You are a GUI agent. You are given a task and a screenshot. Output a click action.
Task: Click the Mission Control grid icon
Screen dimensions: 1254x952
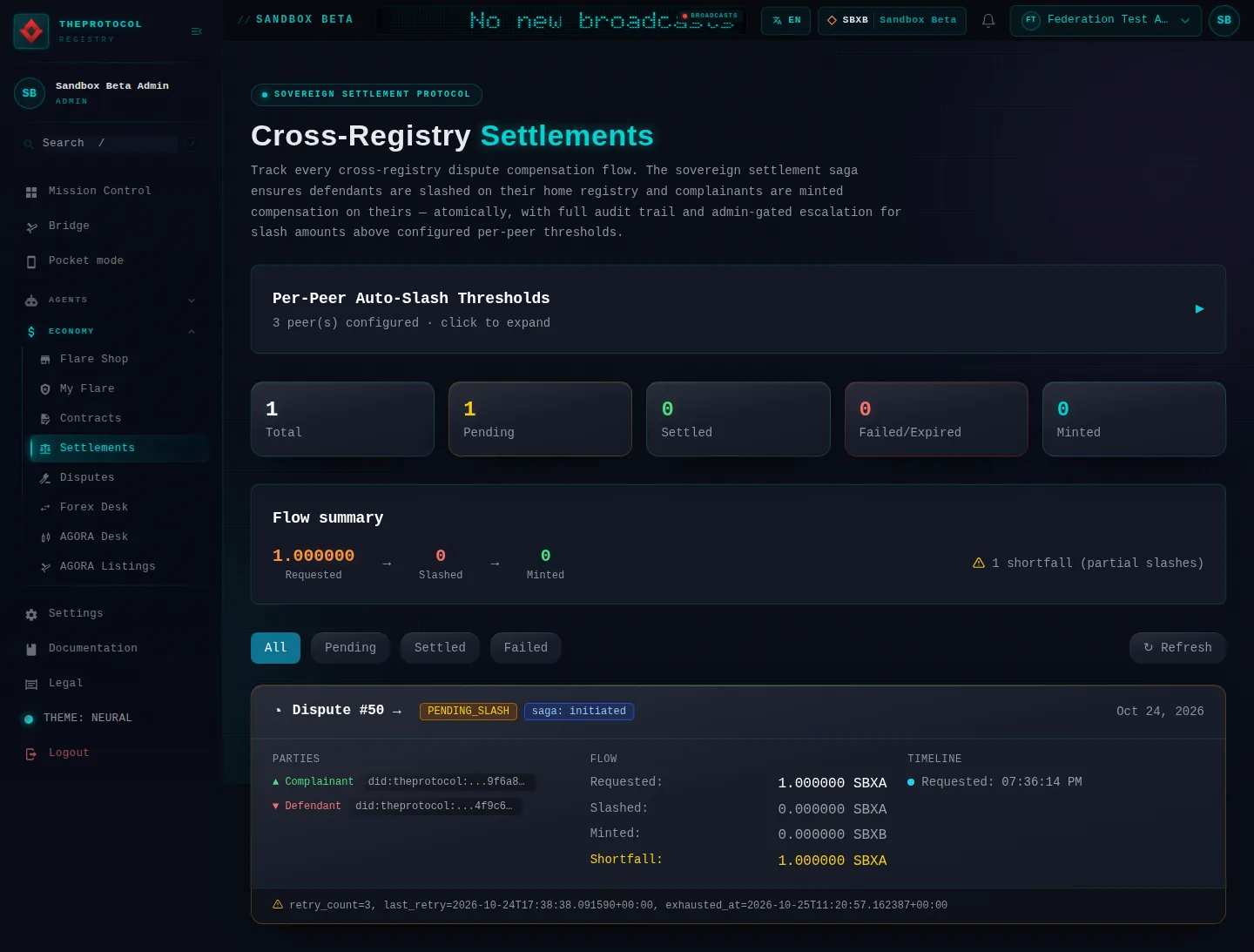click(31, 192)
